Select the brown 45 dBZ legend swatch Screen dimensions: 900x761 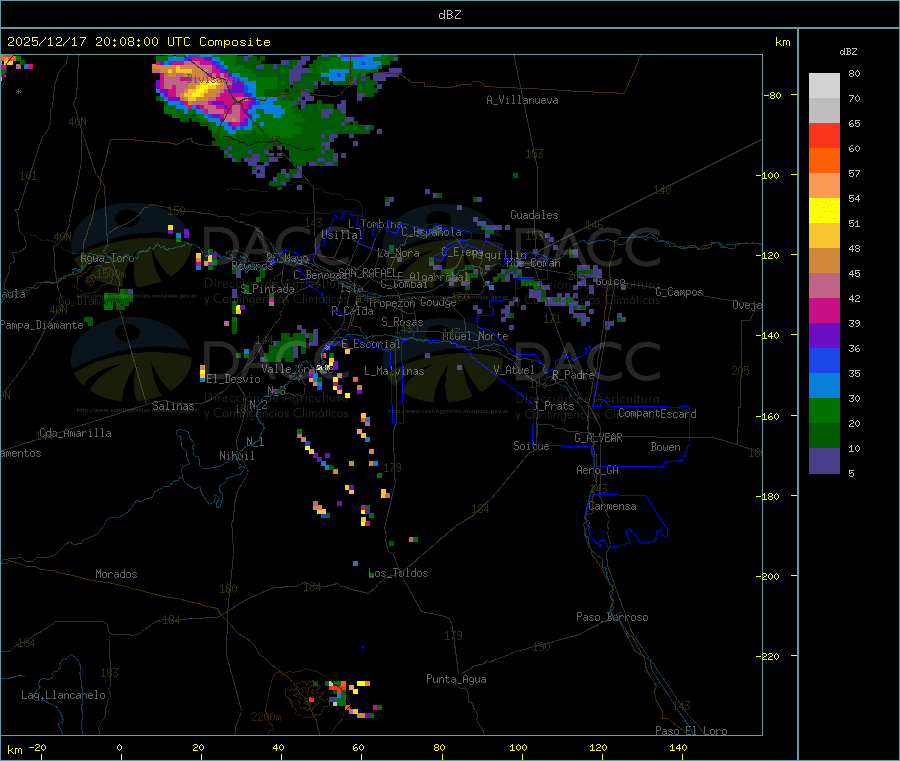pos(824,261)
